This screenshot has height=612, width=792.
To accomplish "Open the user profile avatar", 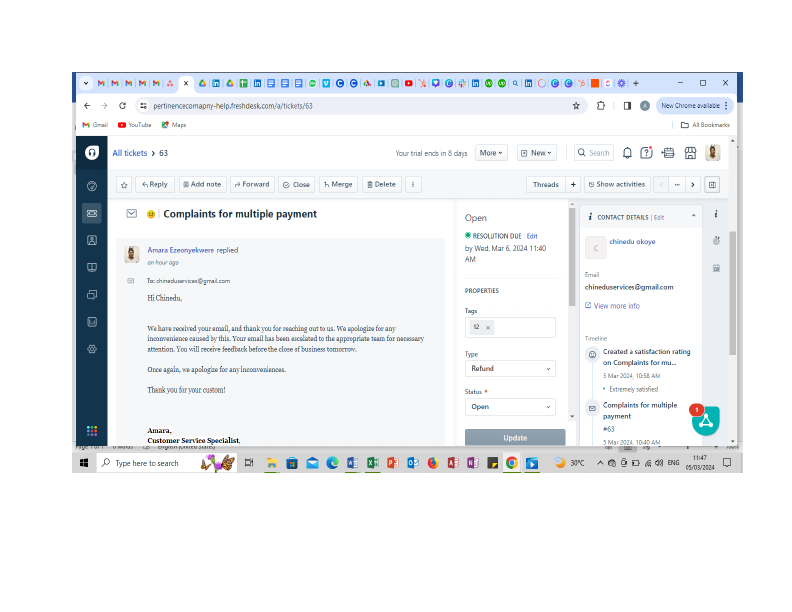I will click(713, 152).
